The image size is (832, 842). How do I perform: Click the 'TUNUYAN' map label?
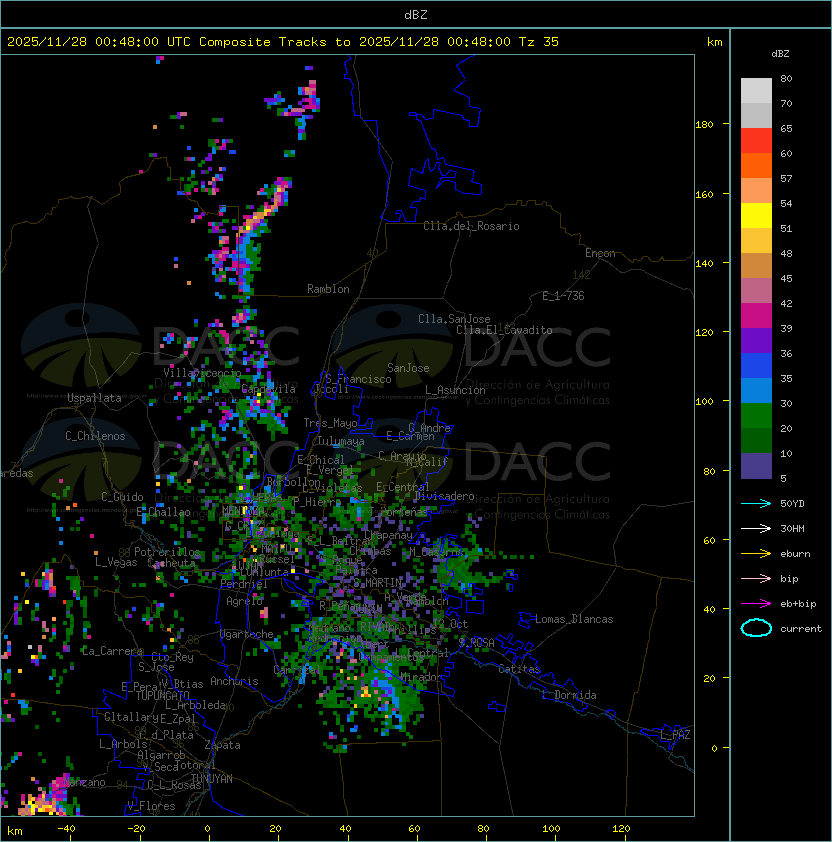(x=212, y=779)
